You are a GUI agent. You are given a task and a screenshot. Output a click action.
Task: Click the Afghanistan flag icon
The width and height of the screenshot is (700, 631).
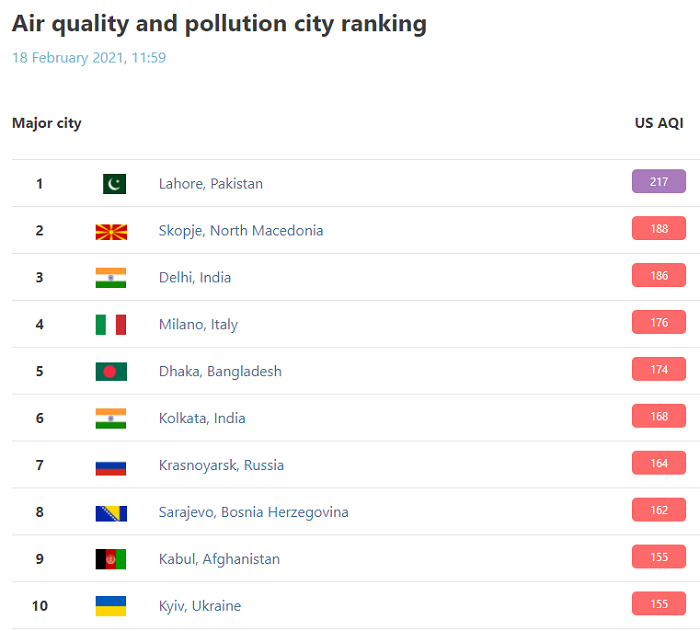point(111,559)
